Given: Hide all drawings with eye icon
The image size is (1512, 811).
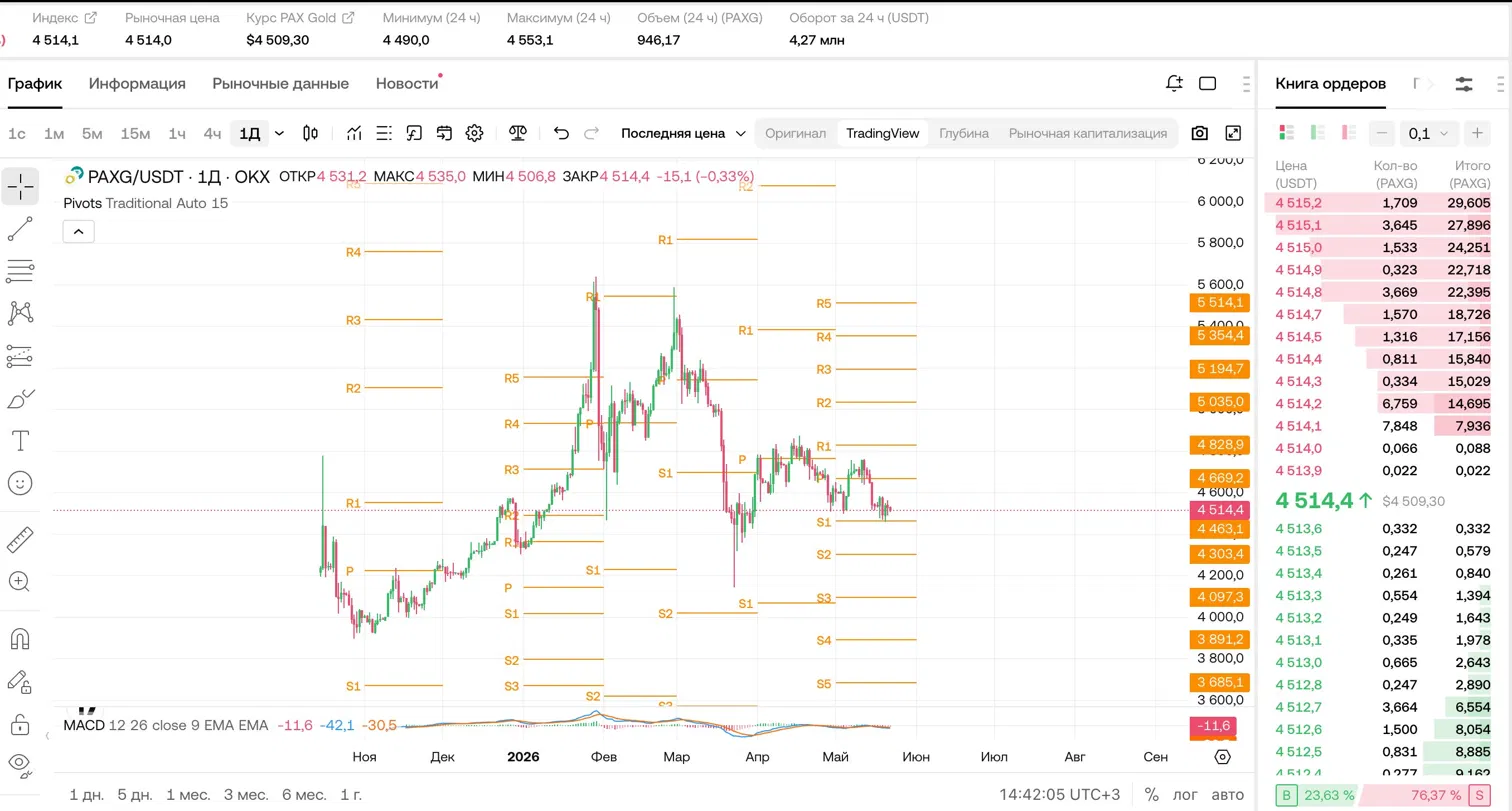Looking at the screenshot, I should (x=20, y=764).
